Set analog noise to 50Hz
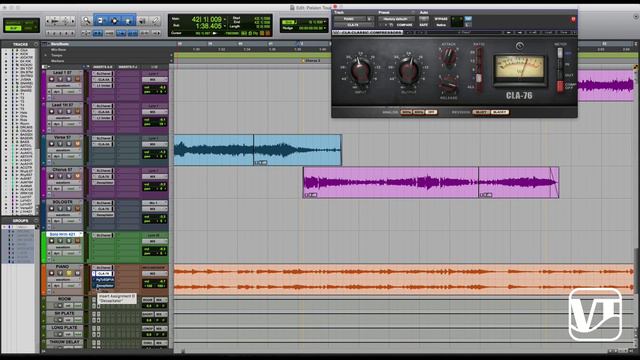This screenshot has width=640, height=360. tap(407, 112)
